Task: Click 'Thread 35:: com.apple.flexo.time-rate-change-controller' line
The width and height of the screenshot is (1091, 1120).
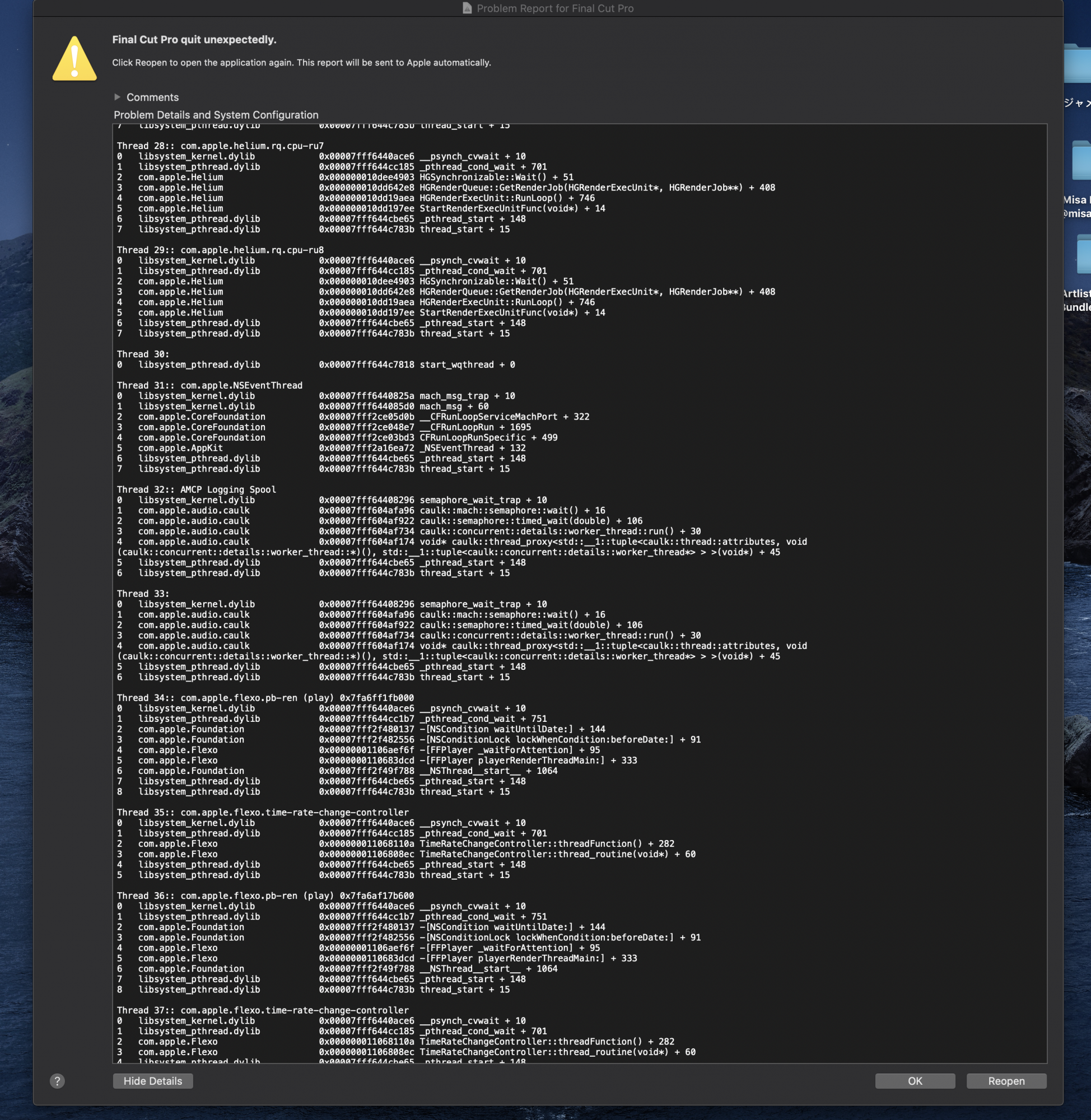Action: 263,813
